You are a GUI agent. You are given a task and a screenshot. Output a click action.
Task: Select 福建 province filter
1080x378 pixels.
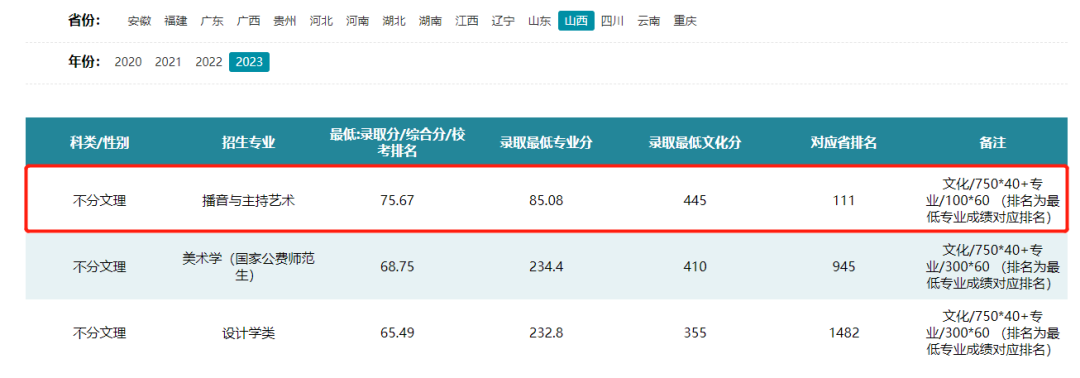[x=176, y=21]
